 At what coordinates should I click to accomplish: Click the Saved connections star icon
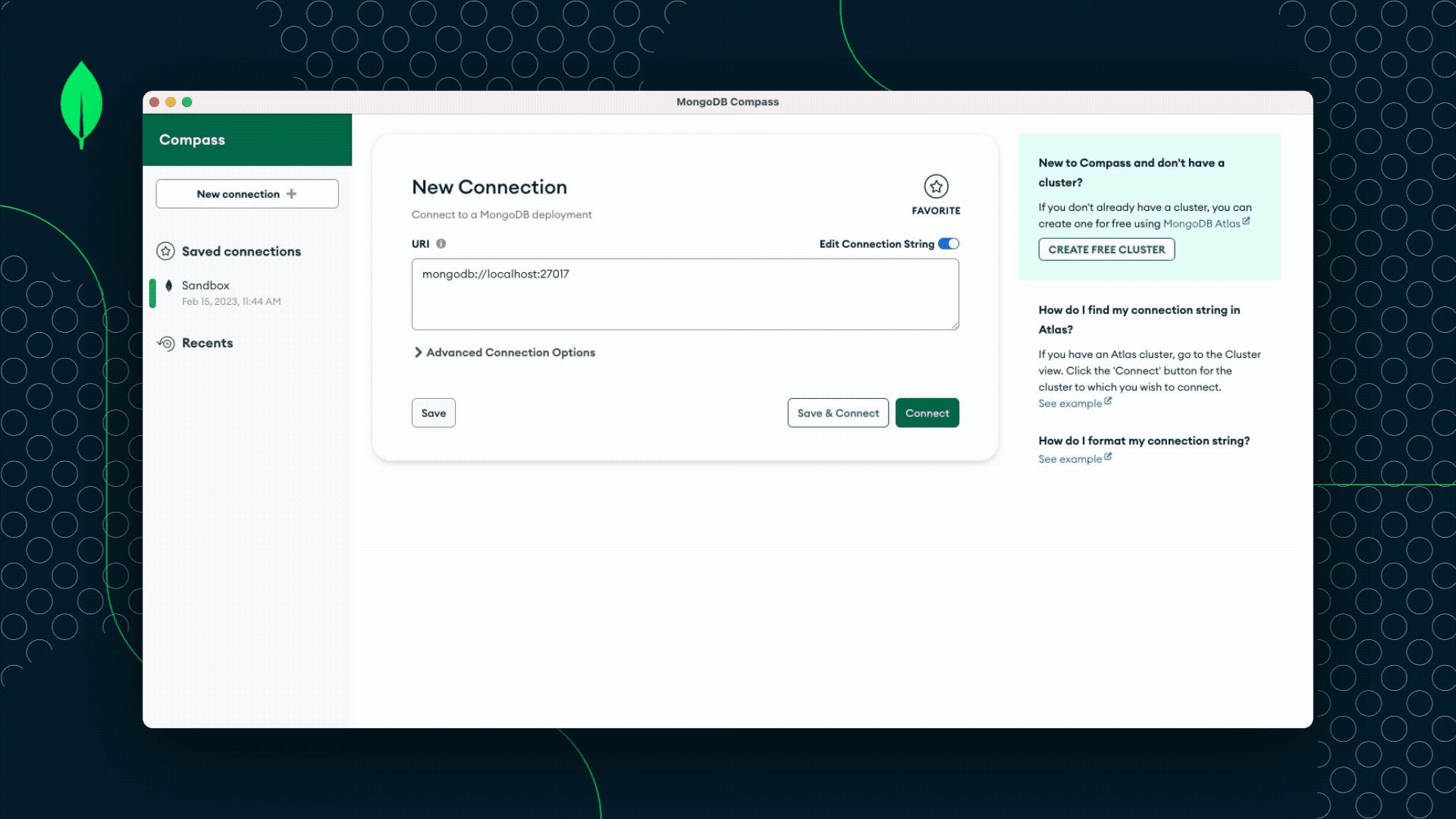coord(165,252)
